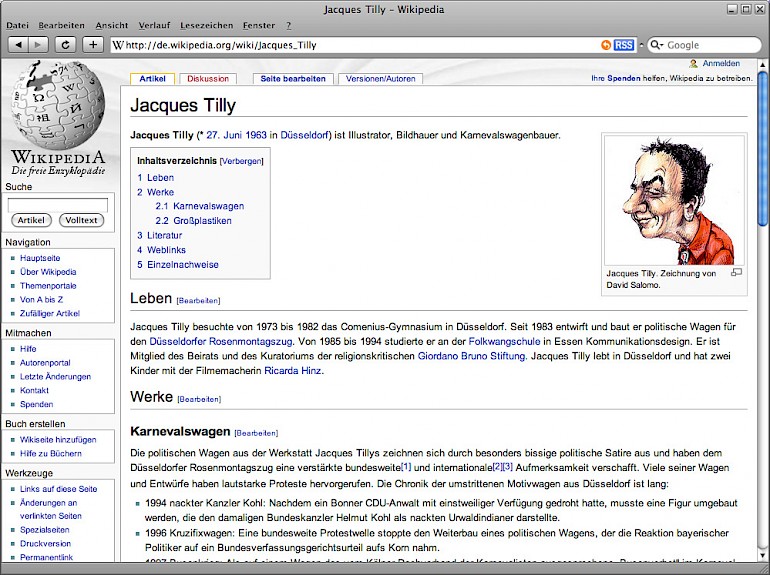Click the Artikel search button
The height and width of the screenshot is (575, 770).
point(31,220)
